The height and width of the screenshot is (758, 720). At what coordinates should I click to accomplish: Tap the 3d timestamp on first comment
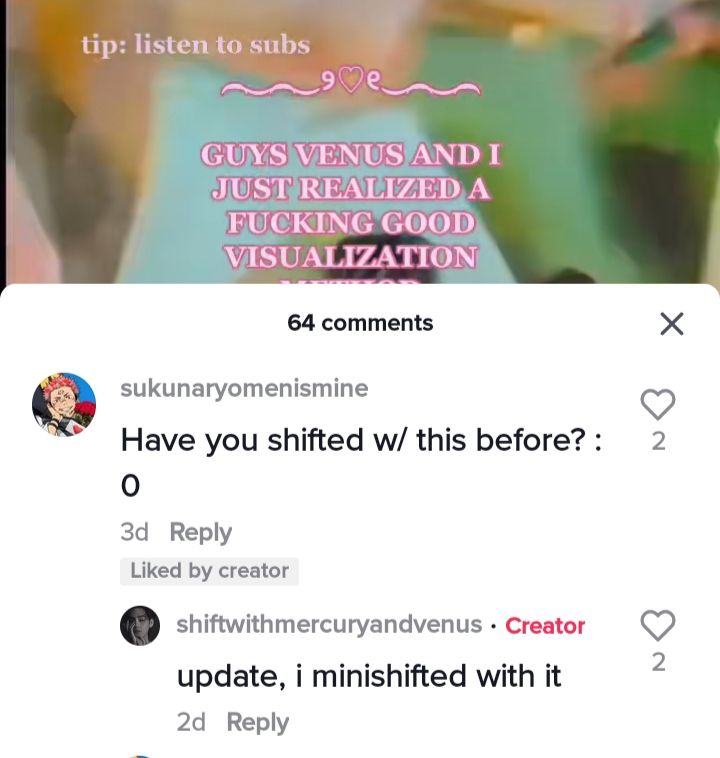[x=134, y=532]
